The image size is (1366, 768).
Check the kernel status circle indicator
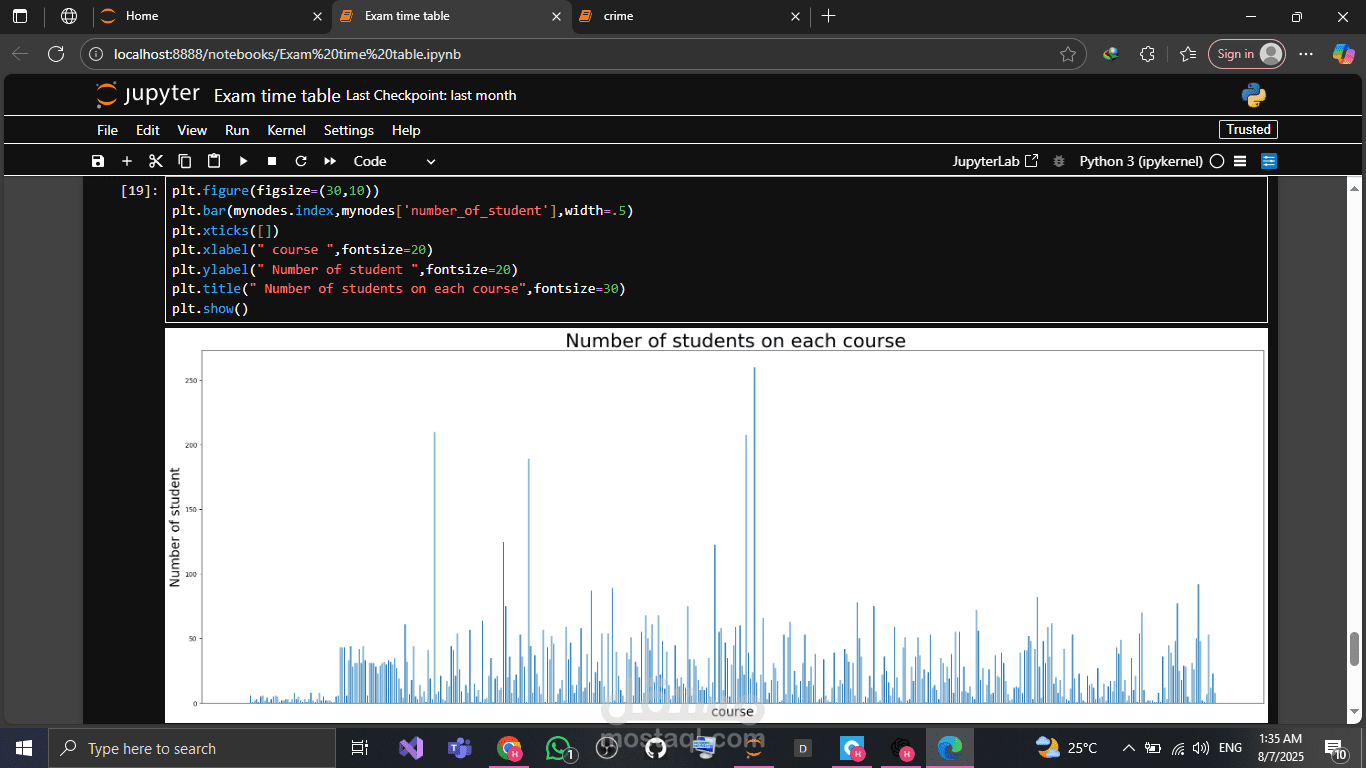click(1217, 161)
